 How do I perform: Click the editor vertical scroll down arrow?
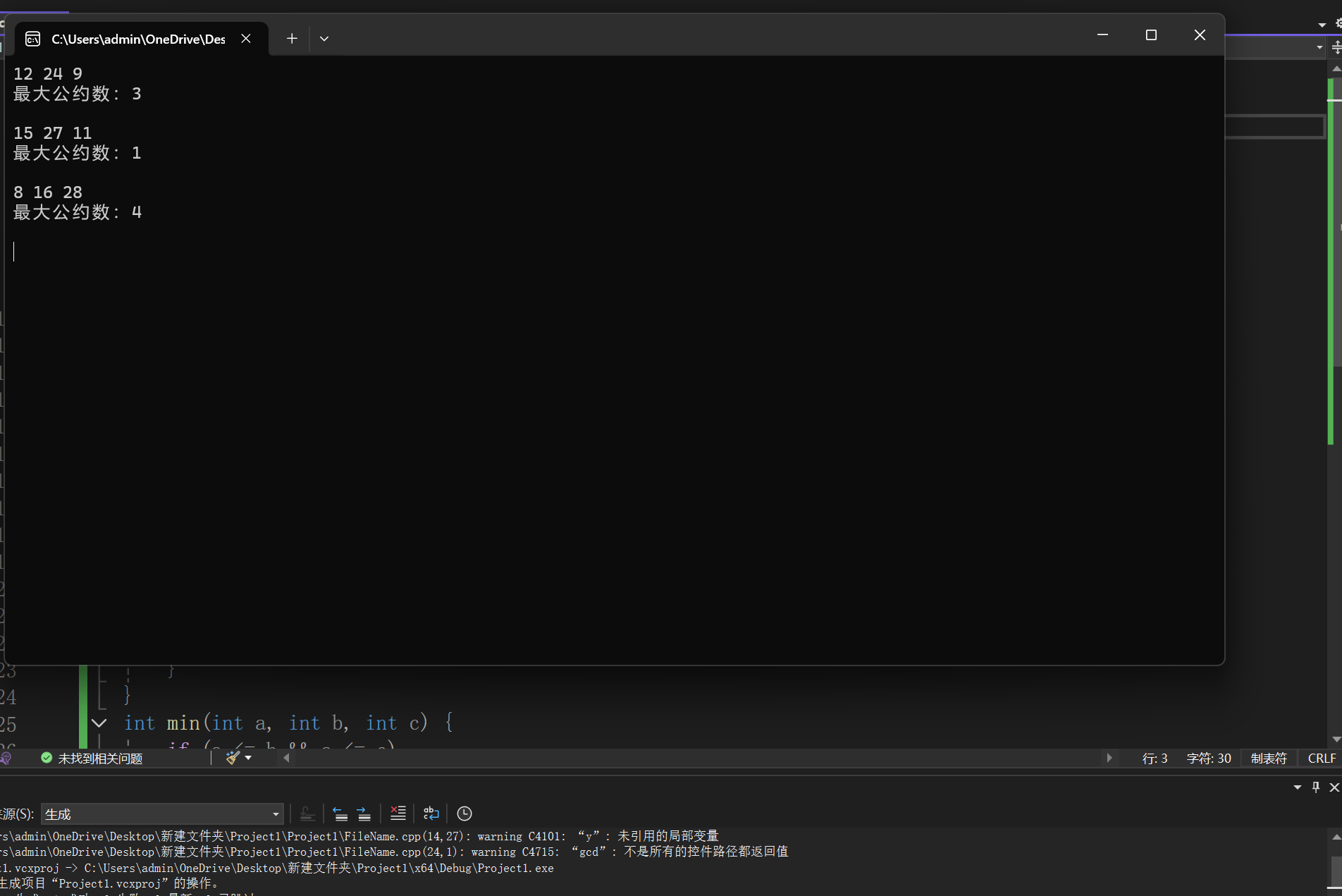[x=1336, y=739]
